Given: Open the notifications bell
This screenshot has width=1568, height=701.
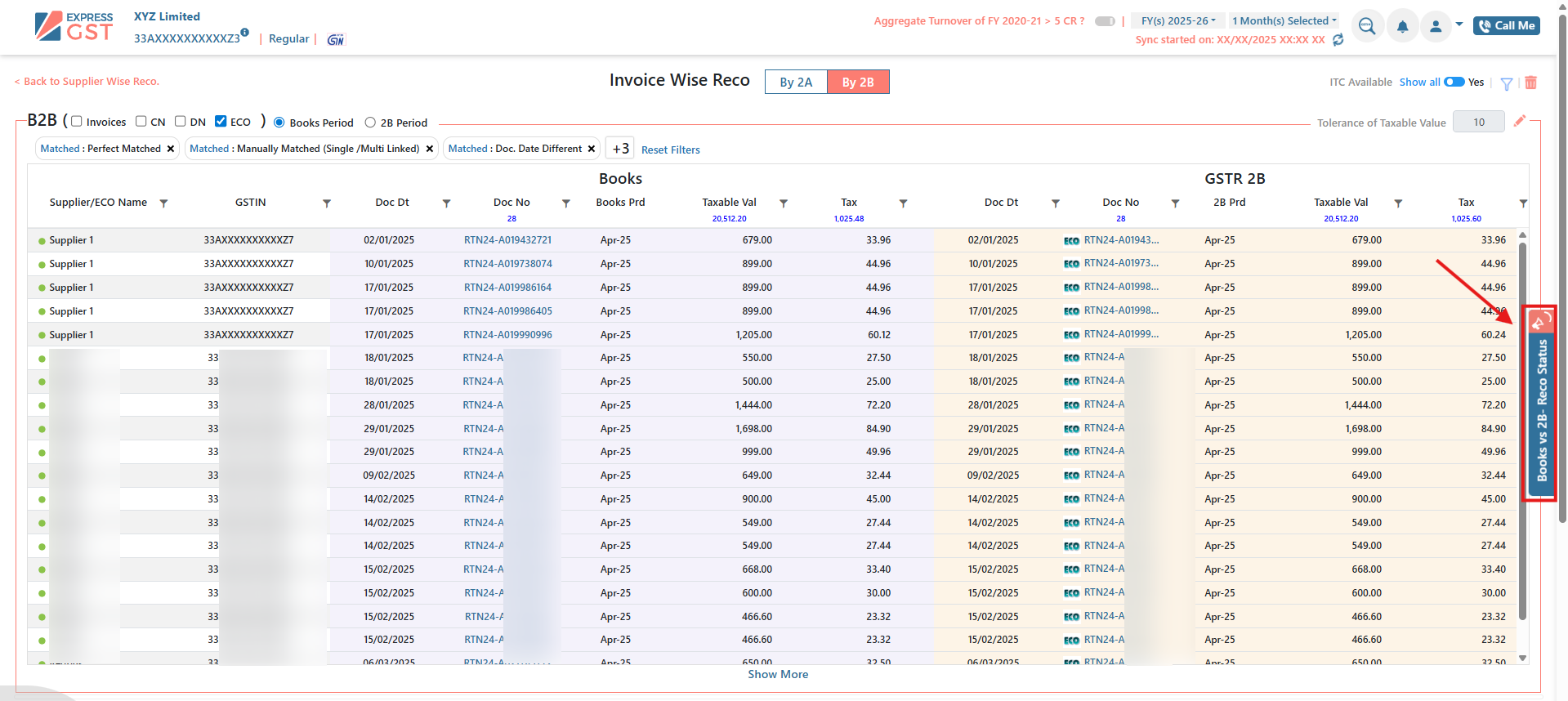Looking at the screenshot, I should pyautogui.click(x=1402, y=26).
